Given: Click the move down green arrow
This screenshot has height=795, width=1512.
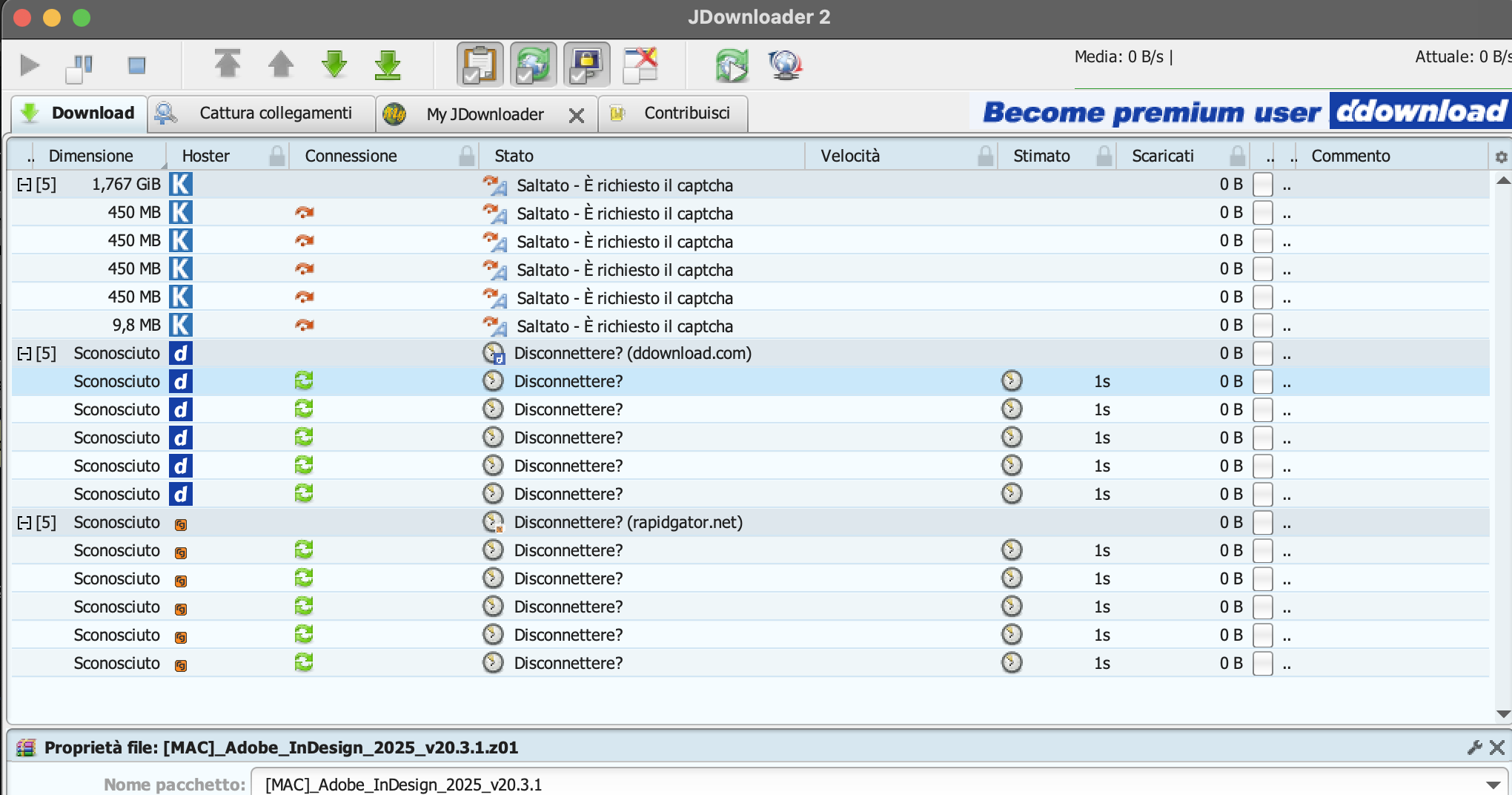Looking at the screenshot, I should [x=334, y=65].
